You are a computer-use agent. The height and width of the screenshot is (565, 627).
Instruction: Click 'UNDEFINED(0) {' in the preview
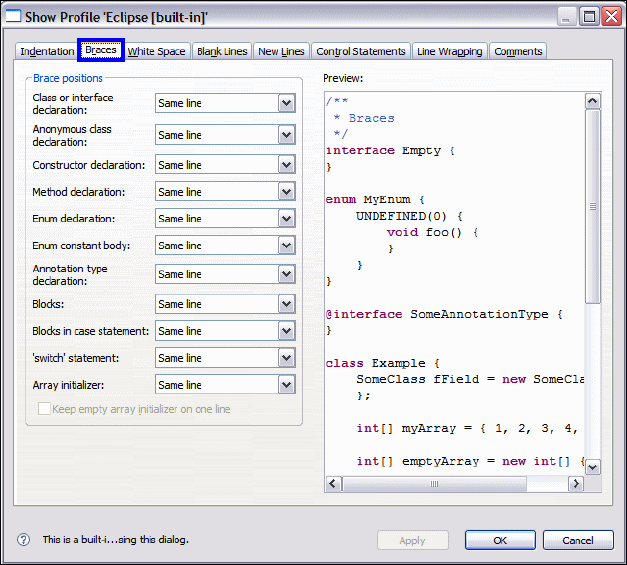point(409,216)
